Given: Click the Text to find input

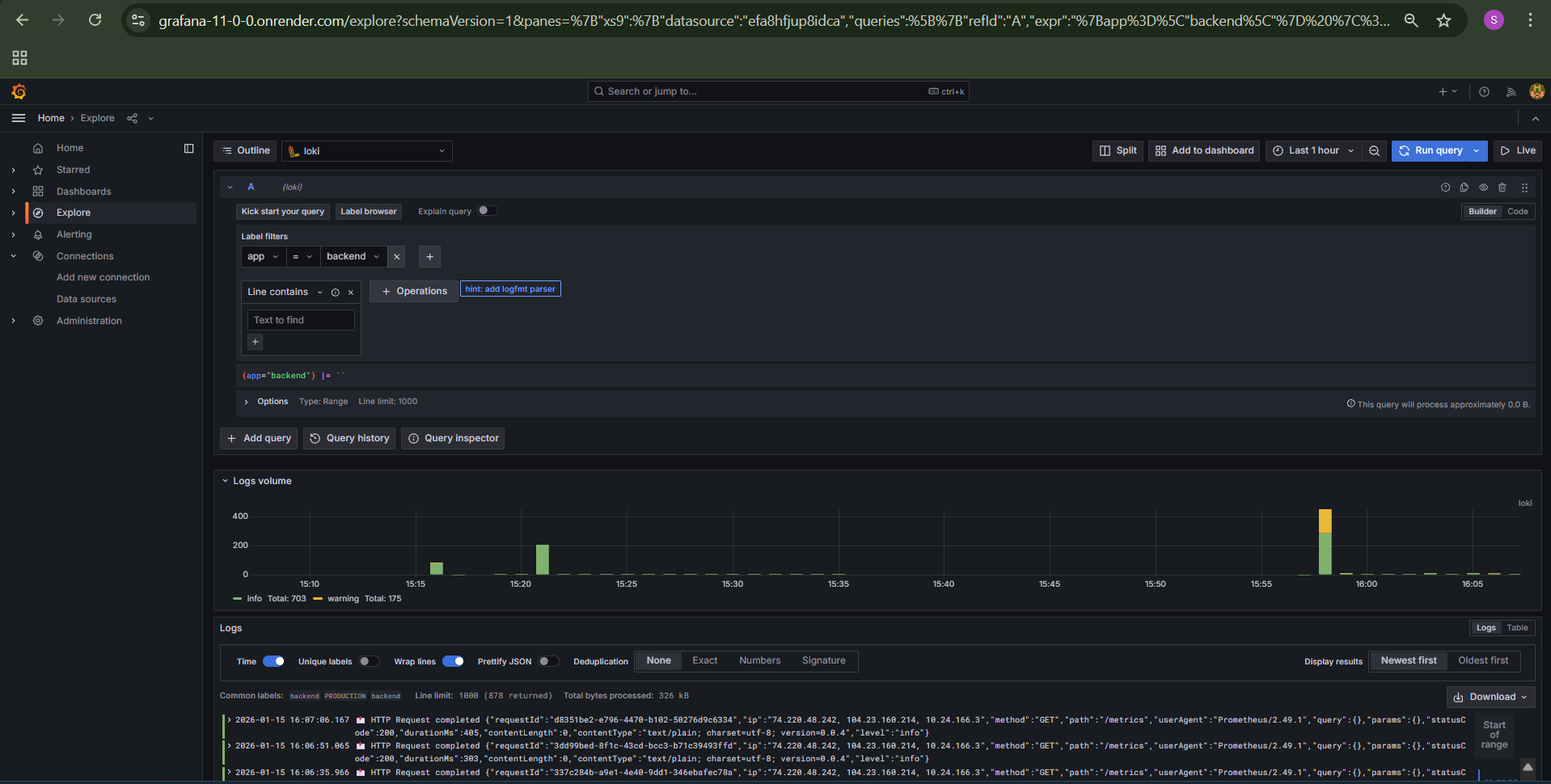Looking at the screenshot, I should [x=301, y=320].
